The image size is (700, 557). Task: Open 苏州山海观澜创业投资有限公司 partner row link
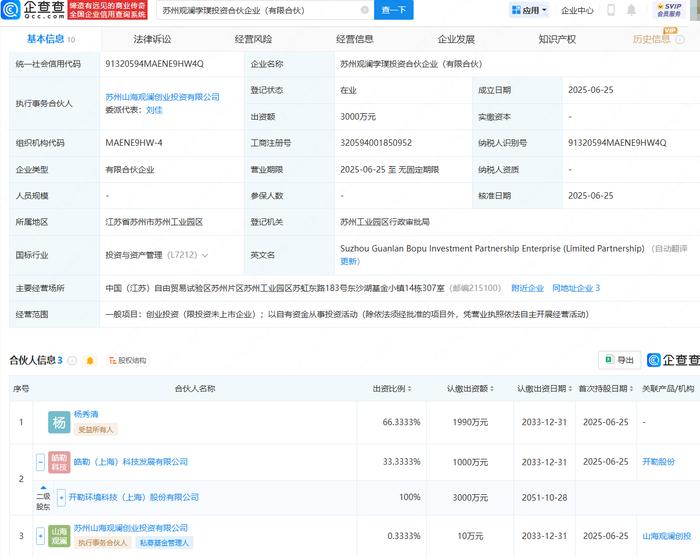coord(130,528)
